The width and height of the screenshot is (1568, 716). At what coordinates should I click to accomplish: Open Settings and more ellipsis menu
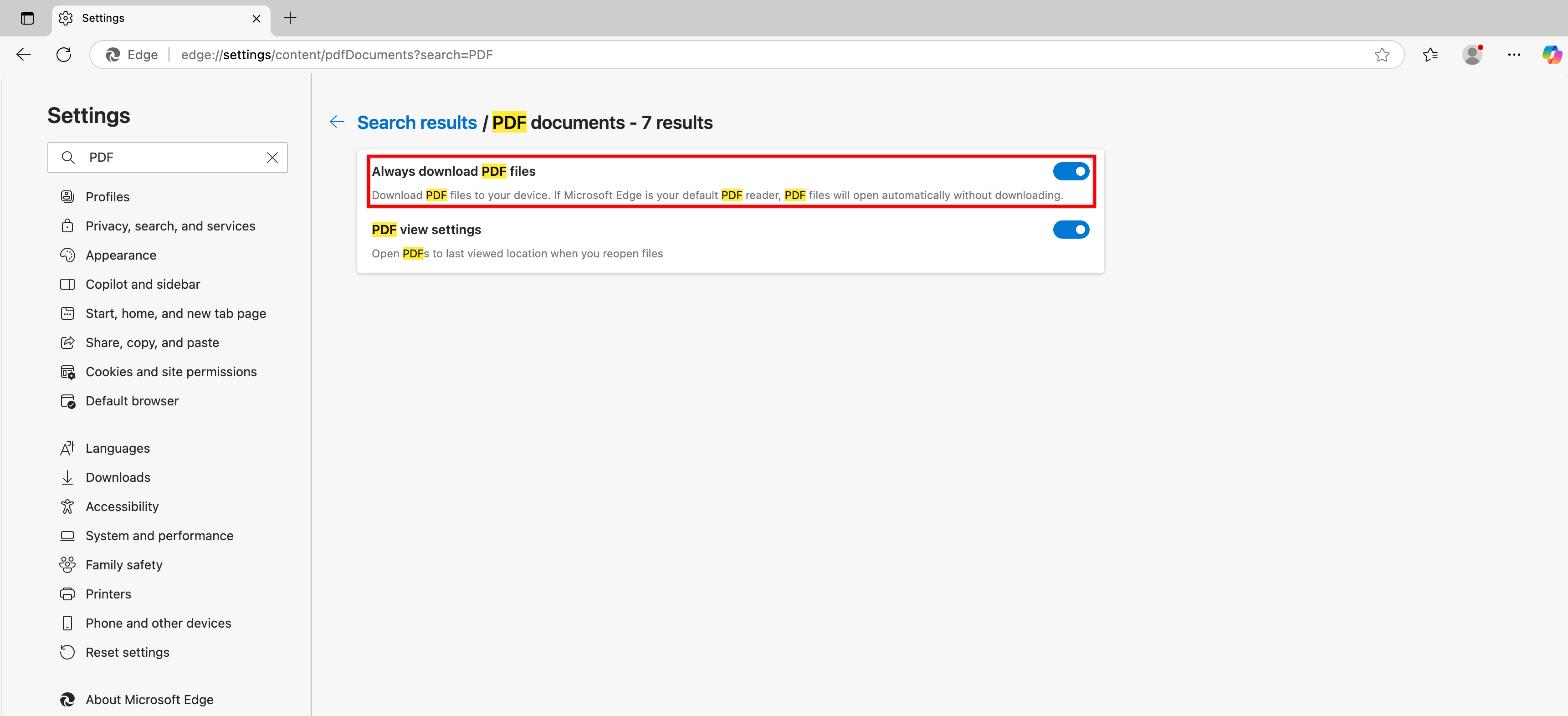tap(1514, 55)
